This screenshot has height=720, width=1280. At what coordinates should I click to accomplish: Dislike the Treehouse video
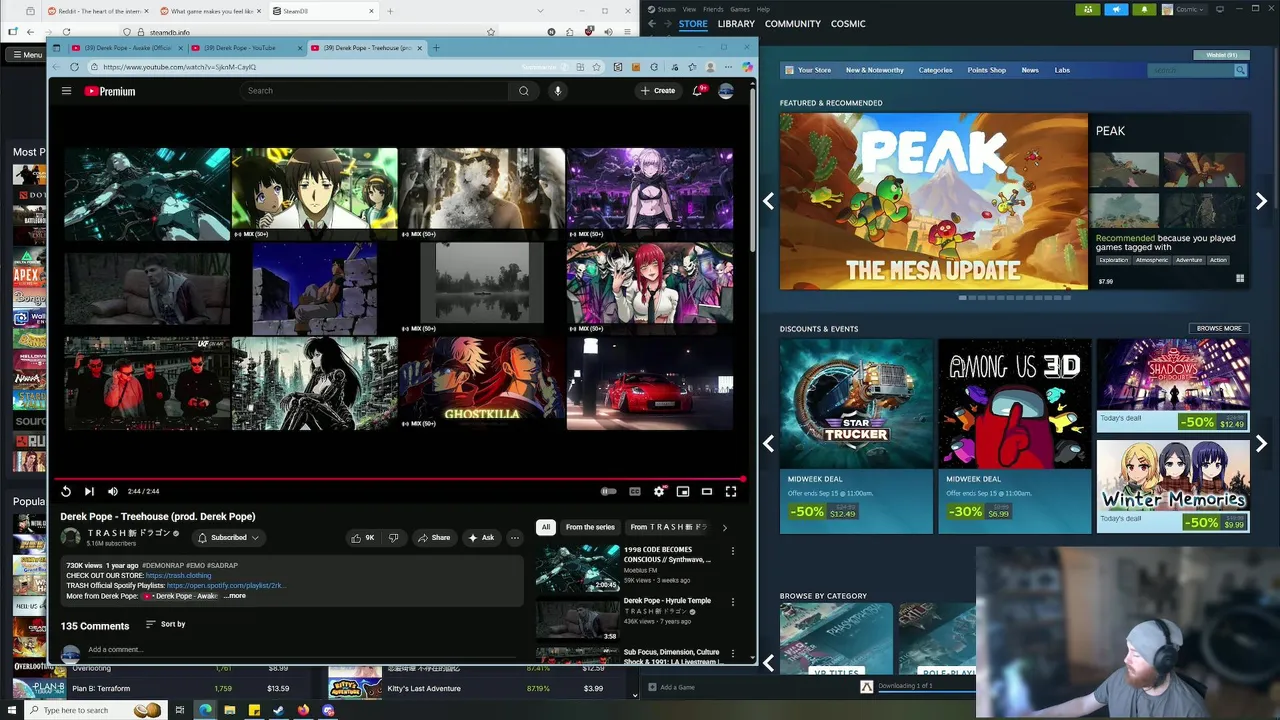point(394,538)
